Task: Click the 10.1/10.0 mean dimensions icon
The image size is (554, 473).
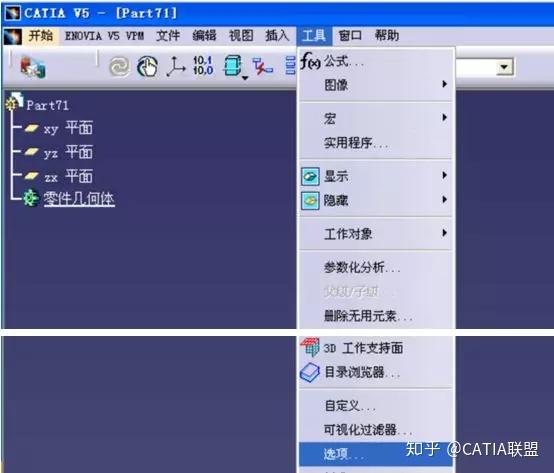Action: (203, 66)
